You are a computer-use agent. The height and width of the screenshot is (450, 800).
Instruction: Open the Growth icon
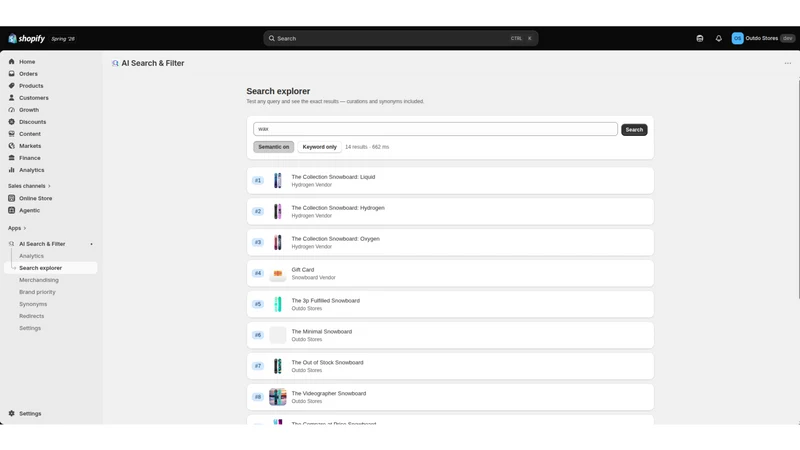pyautogui.click(x=12, y=110)
